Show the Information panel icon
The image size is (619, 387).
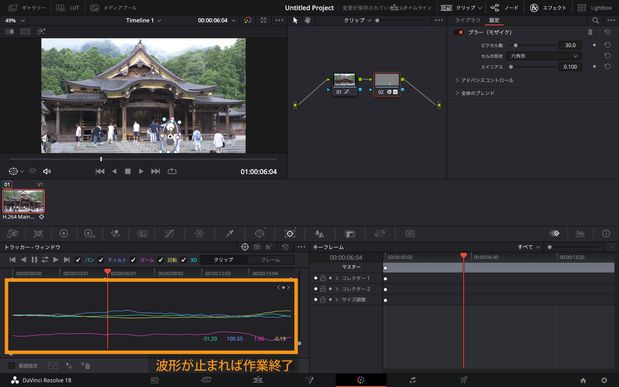[606, 234]
